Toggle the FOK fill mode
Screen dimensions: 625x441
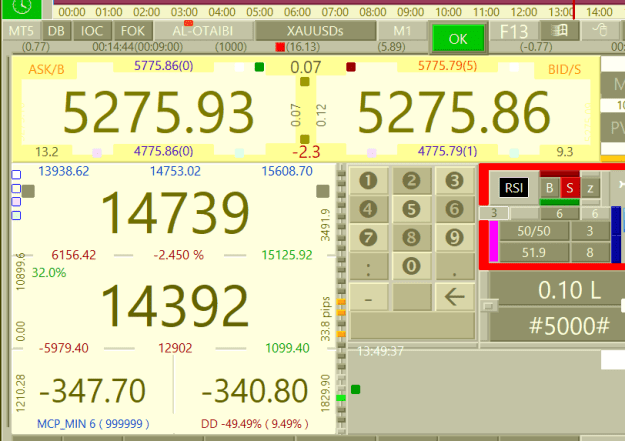(x=133, y=31)
